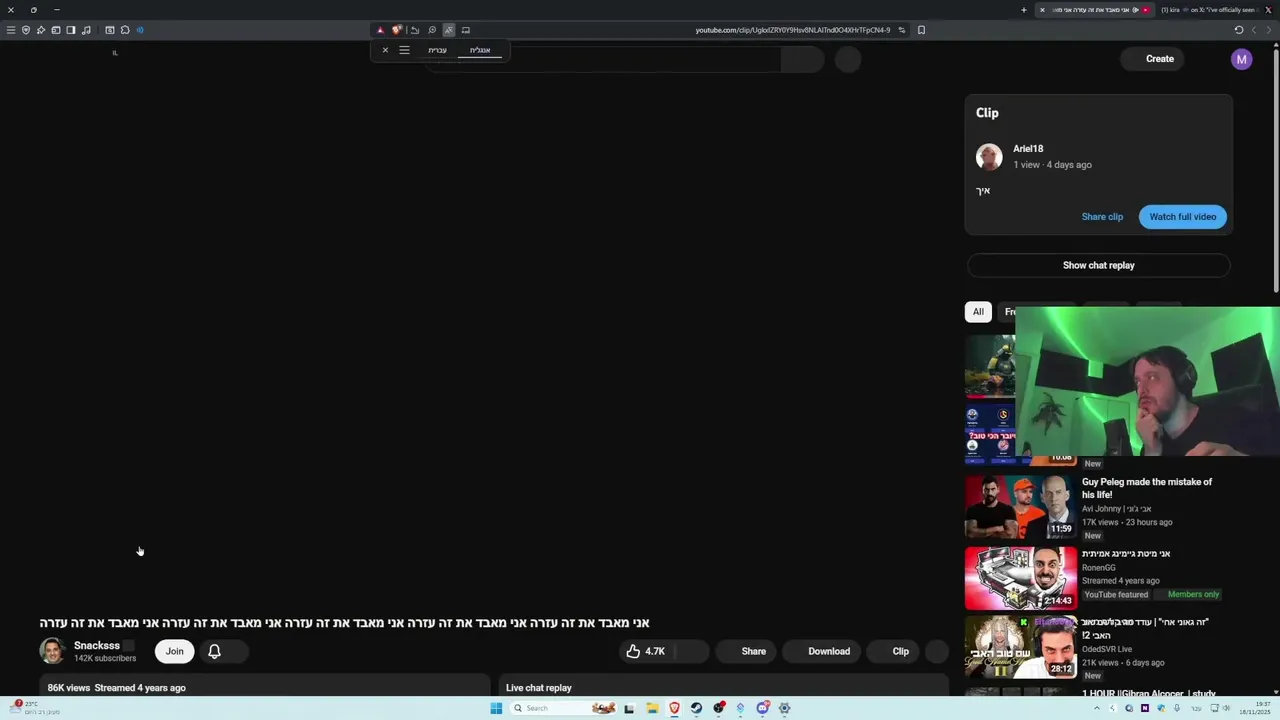Open the extensions puzzle icon
Screen dimensions: 1280x720
125,30
